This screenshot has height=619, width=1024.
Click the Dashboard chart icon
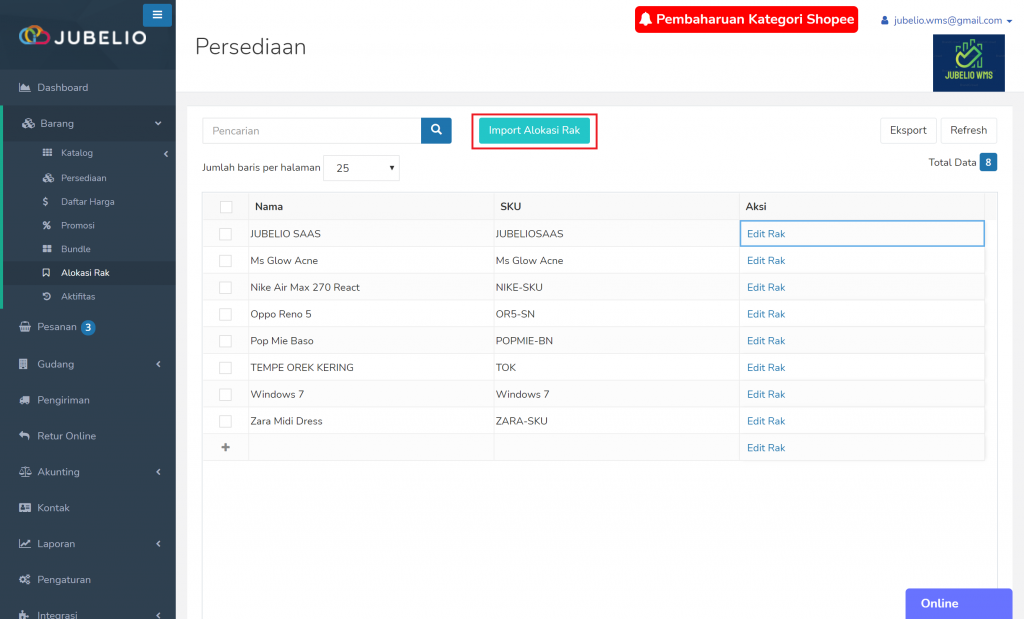(x=25, y=87)
